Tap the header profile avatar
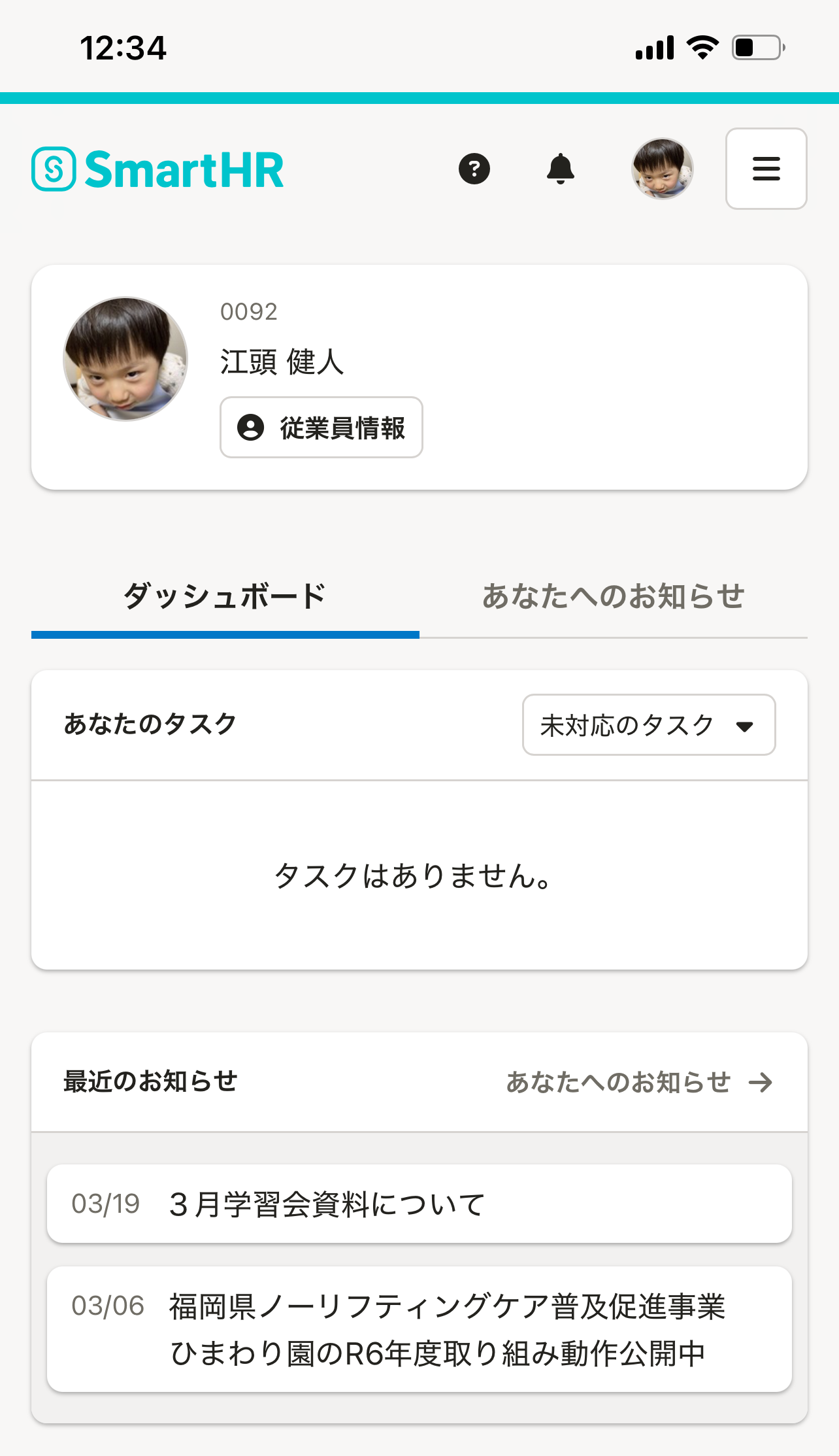The width and height of the screenshot is (839, 1456). coord(662,169)
